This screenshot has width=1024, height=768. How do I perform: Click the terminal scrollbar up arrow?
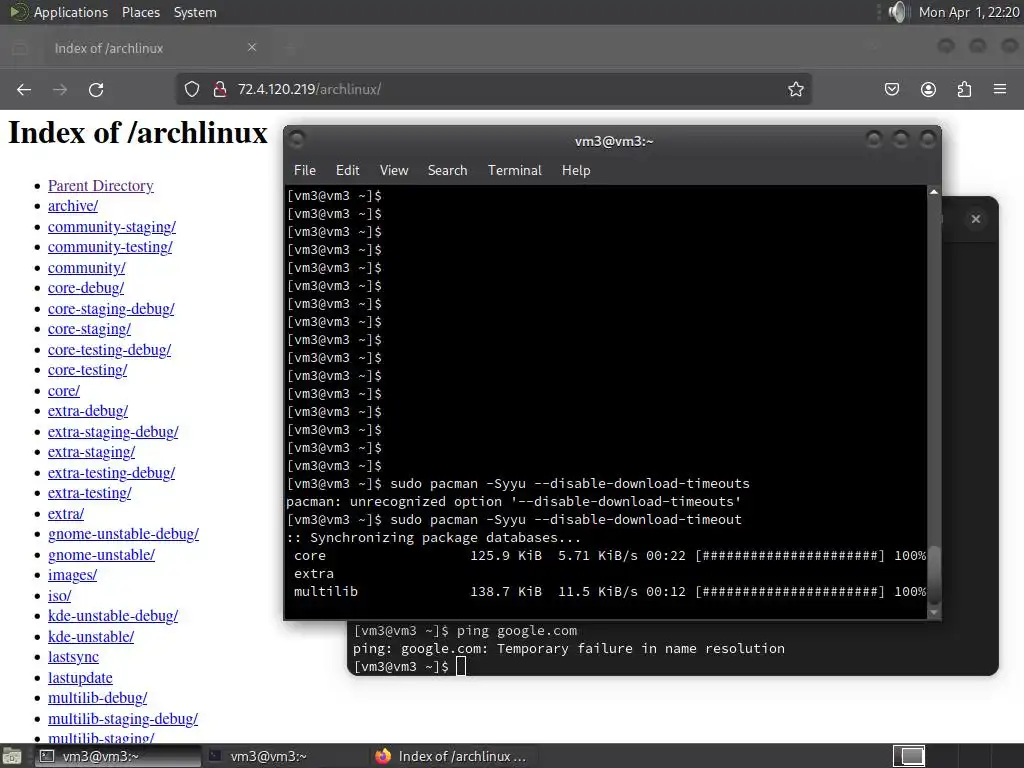tap(934, 192)
